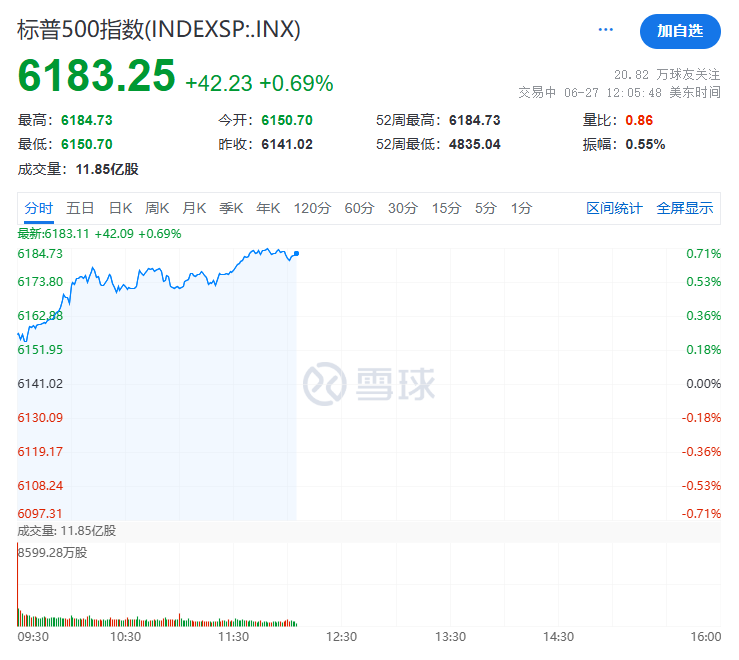Image resolution: width=739 pixels, height=660 pixels.
Task: Click the 6173.80 price axis label
Action: click(40, 282)
